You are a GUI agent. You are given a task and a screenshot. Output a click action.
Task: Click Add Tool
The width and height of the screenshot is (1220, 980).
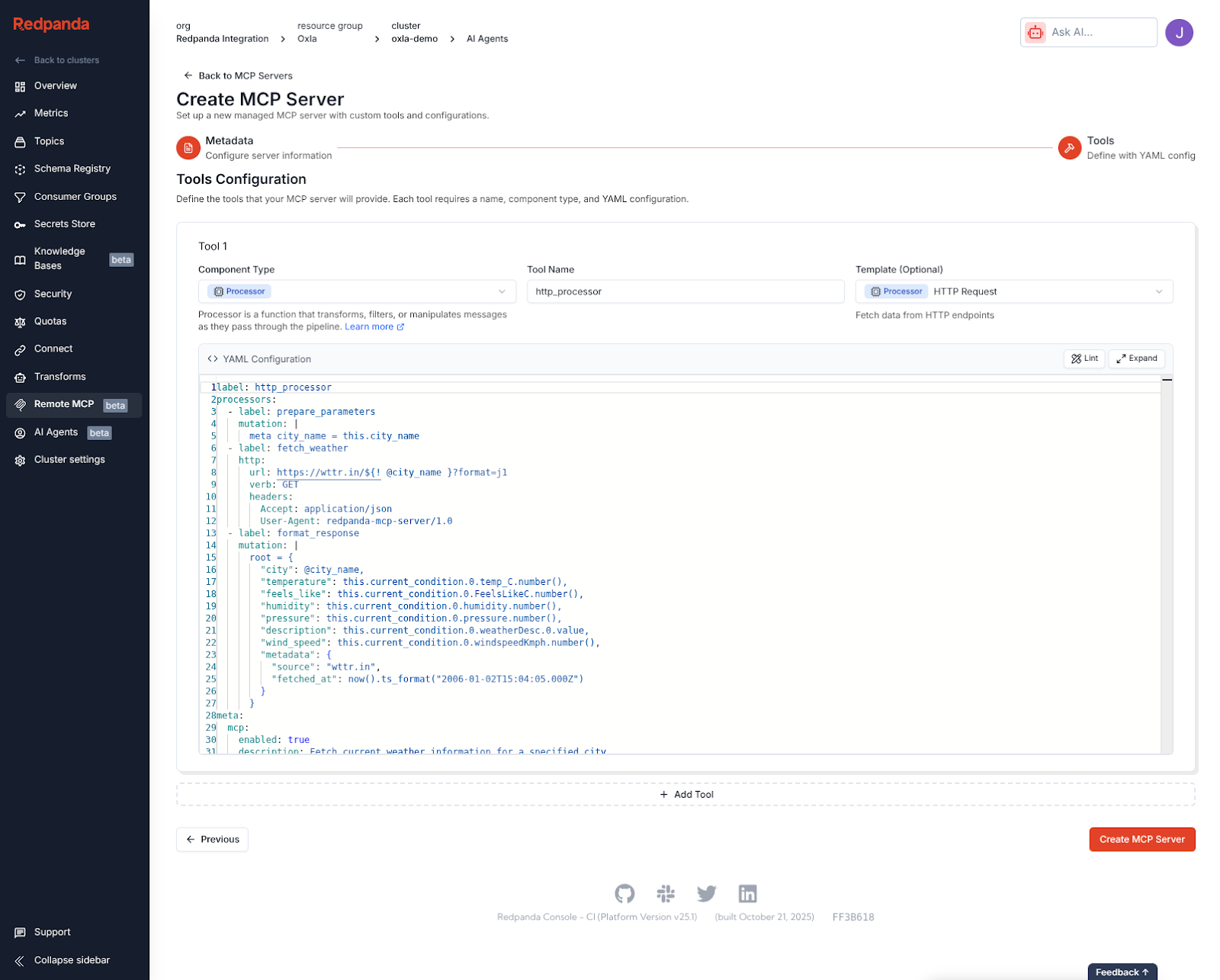point(685,795)
